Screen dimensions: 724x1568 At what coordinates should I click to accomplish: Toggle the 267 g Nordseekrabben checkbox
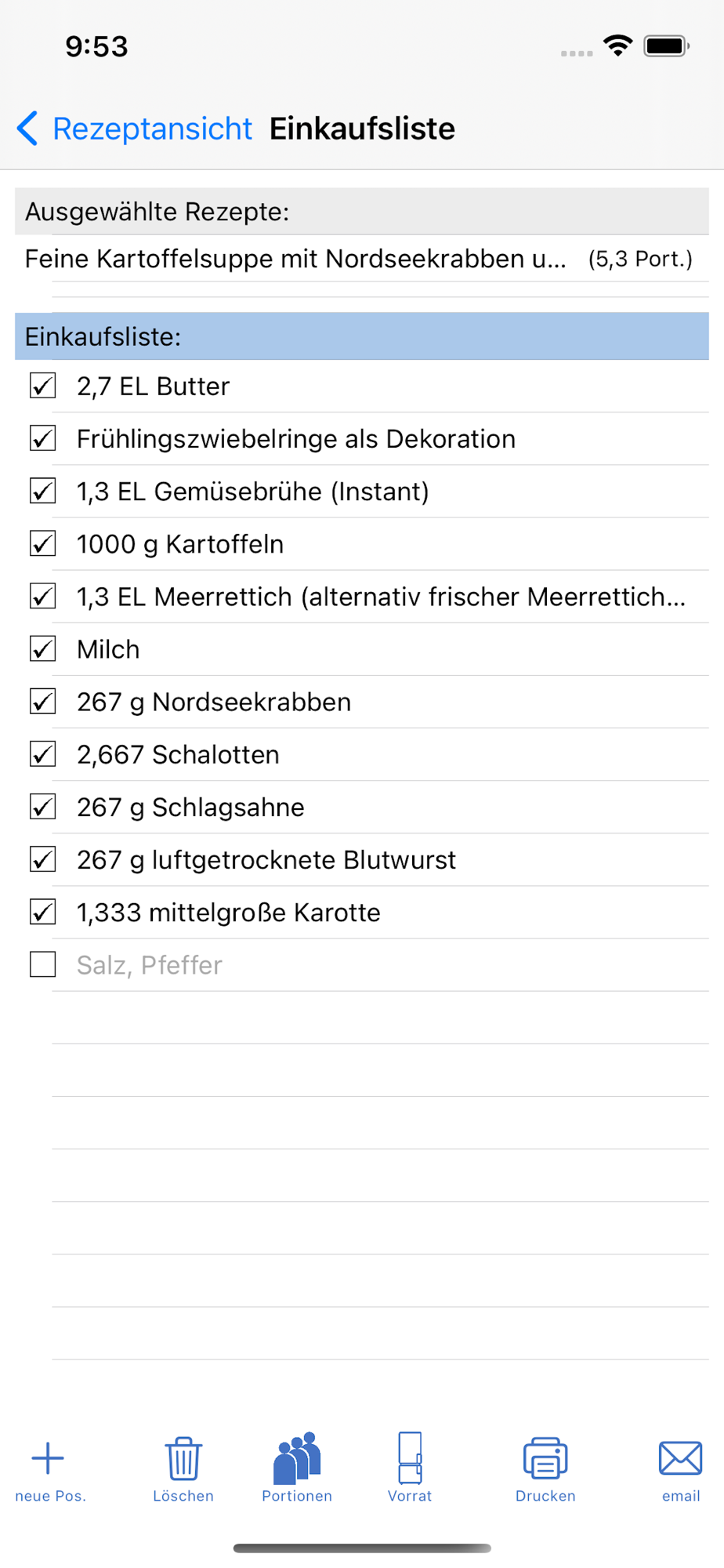pyautogui.click(x=42, y=702)
